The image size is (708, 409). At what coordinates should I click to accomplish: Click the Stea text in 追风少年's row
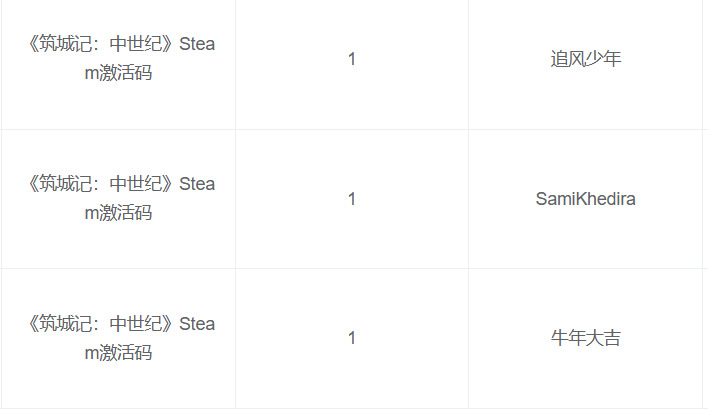[x=197, y=44]
